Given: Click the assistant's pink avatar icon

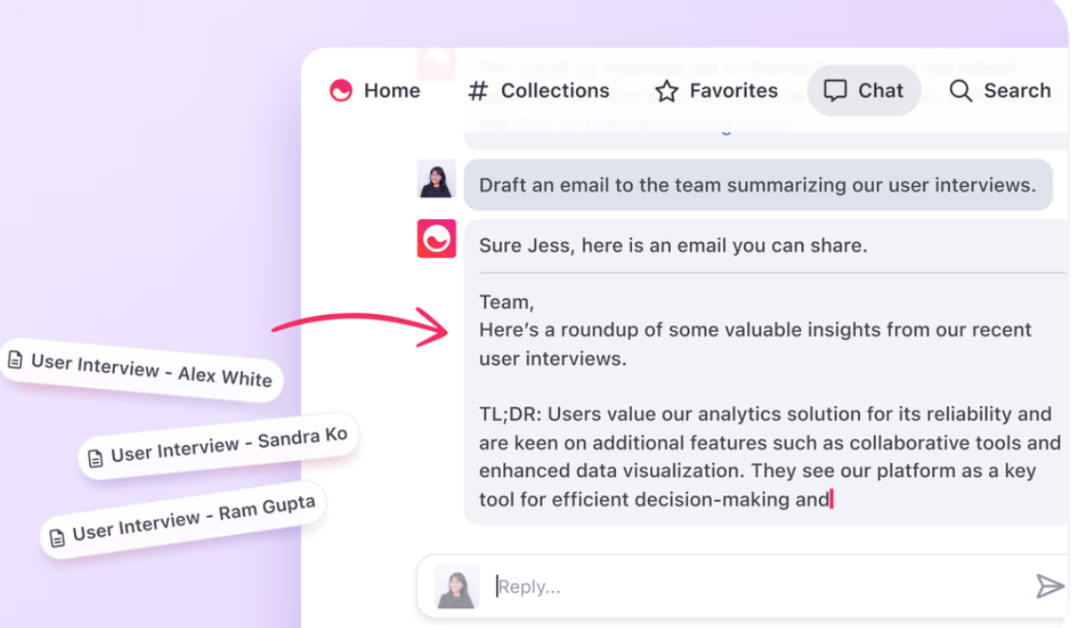Looking at the screenshot, I should click(x=436, y=239).
